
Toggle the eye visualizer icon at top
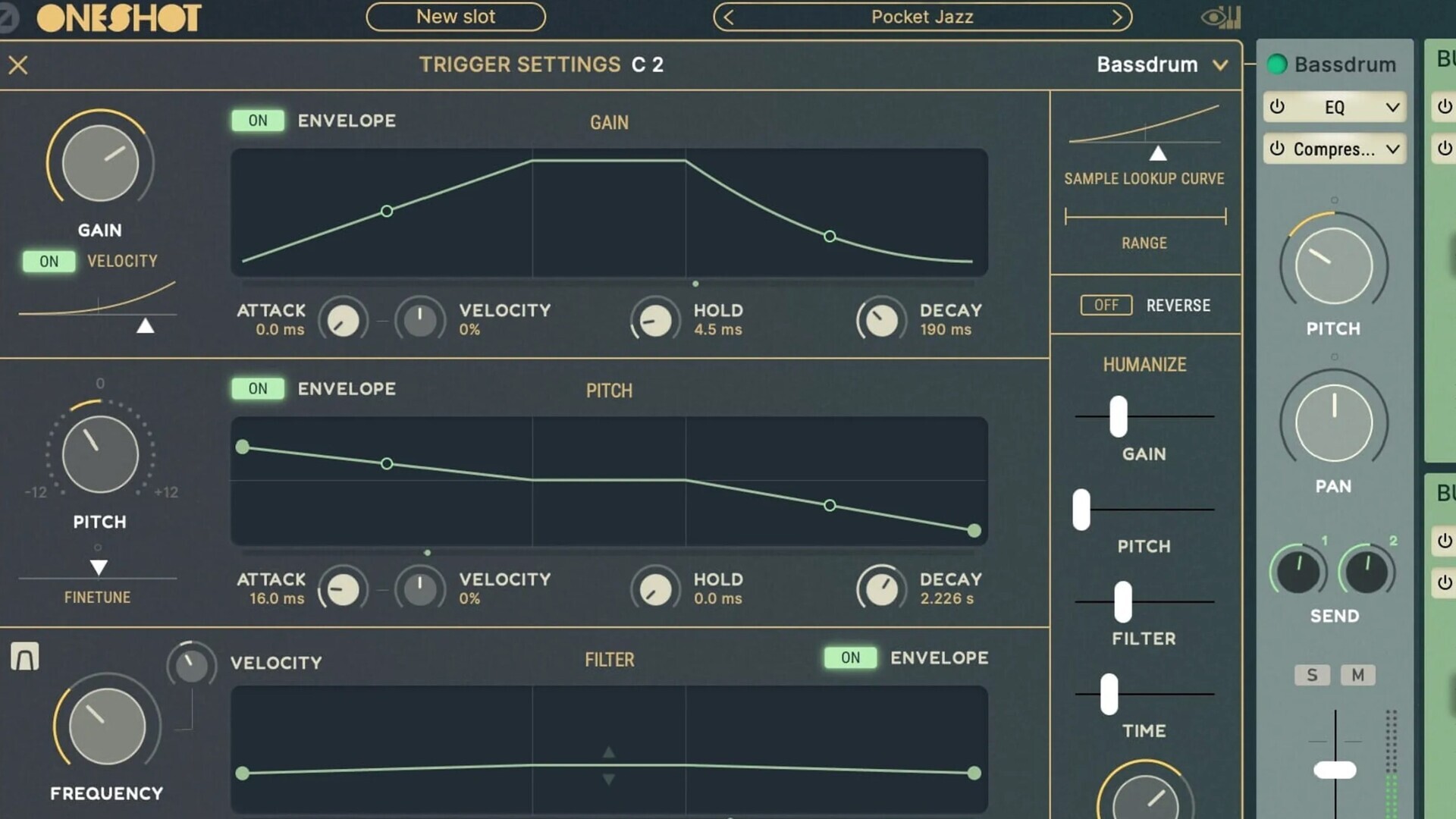1221,17
